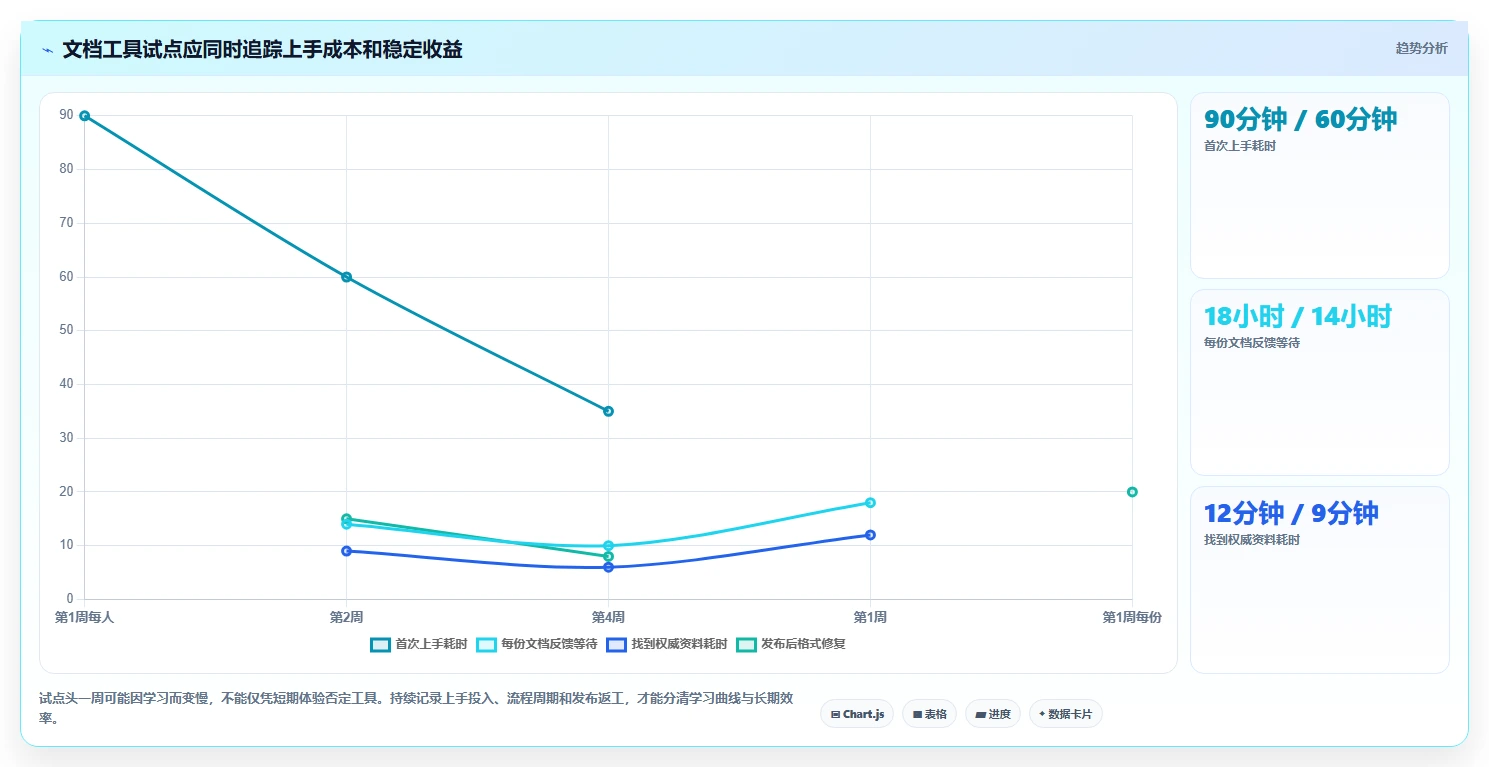Click the 发布后格式修复 legend color box
Screen dimensions: 1489x767
746,644
